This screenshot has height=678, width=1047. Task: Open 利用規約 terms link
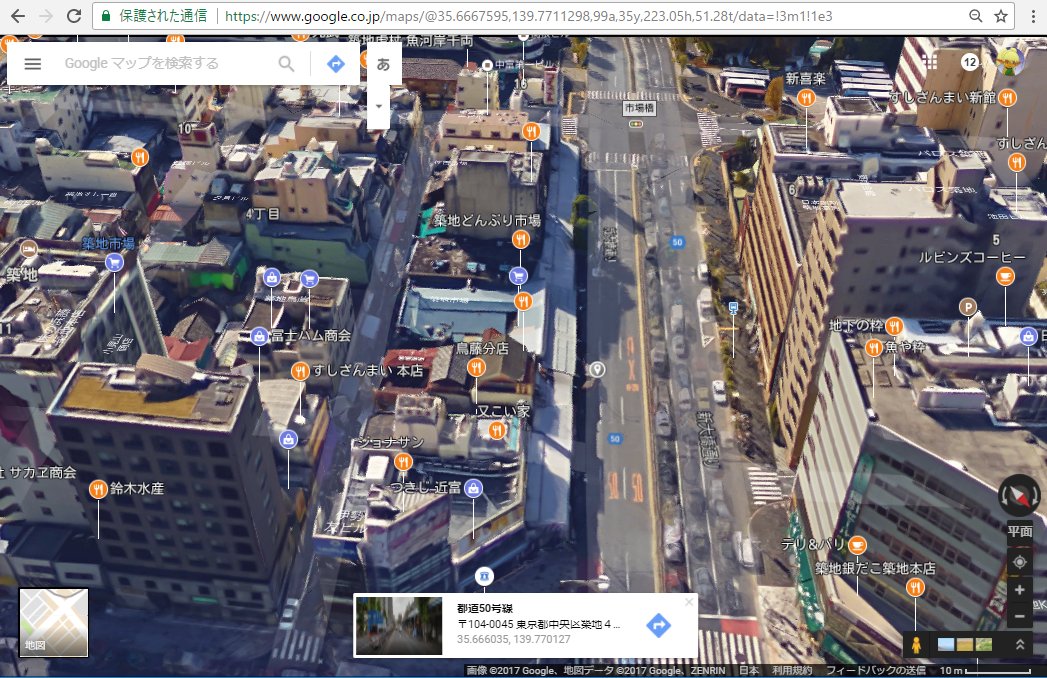click(792, 670)
